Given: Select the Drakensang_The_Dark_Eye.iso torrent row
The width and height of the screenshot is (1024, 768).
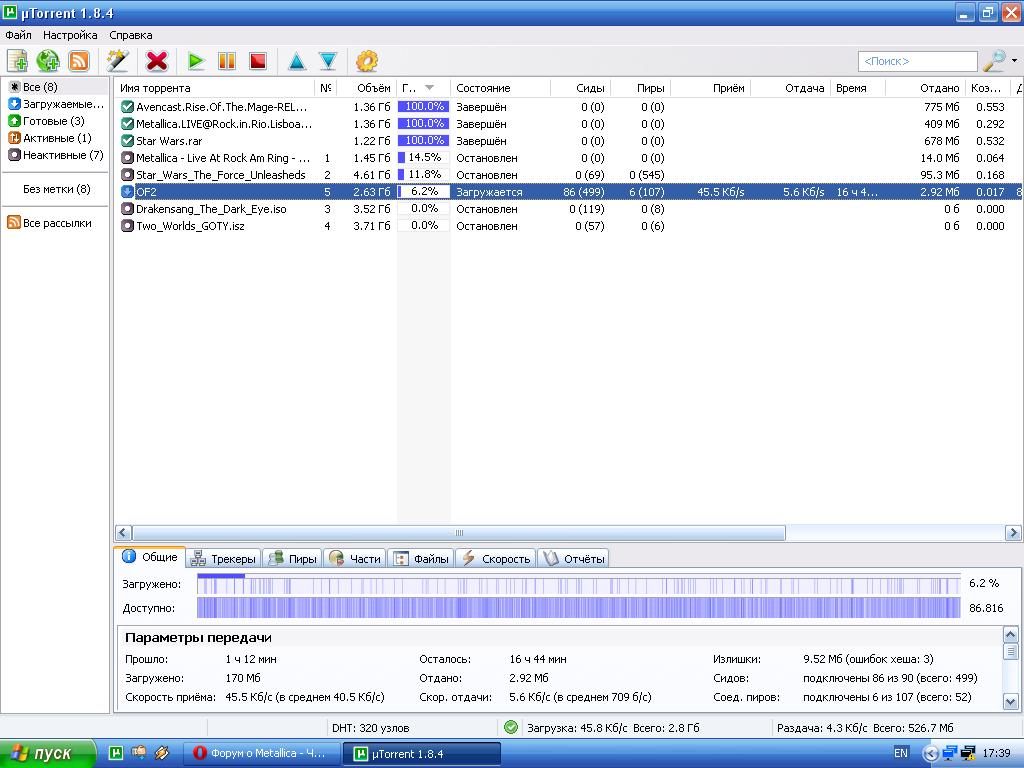Looking at the screenshot, I should click(x=211, y=209).
